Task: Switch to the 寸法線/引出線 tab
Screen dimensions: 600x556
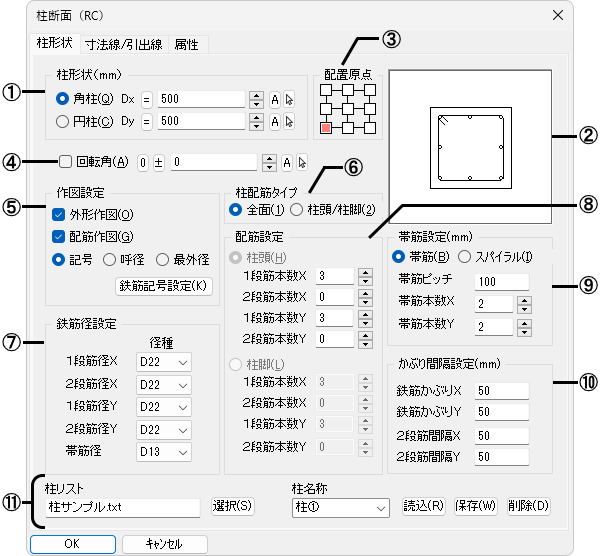Action: pos(124,44)
